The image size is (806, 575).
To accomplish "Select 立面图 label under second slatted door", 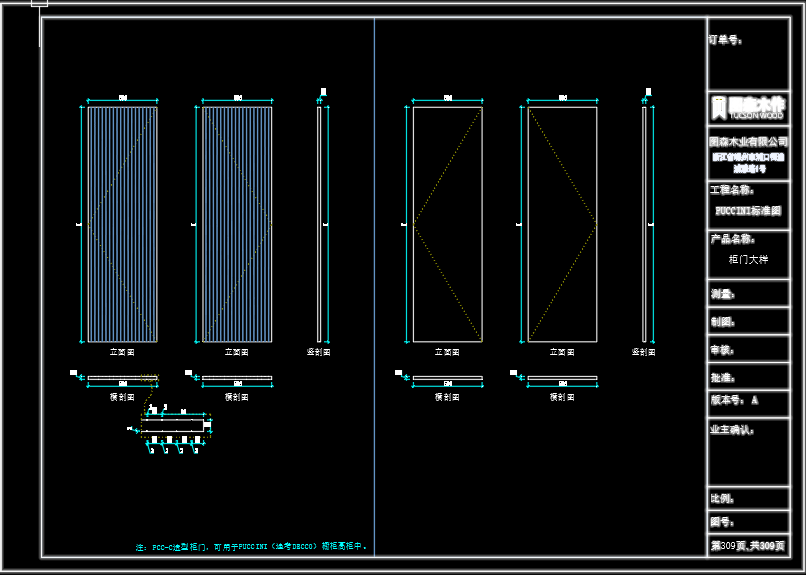I will point(237,352).
